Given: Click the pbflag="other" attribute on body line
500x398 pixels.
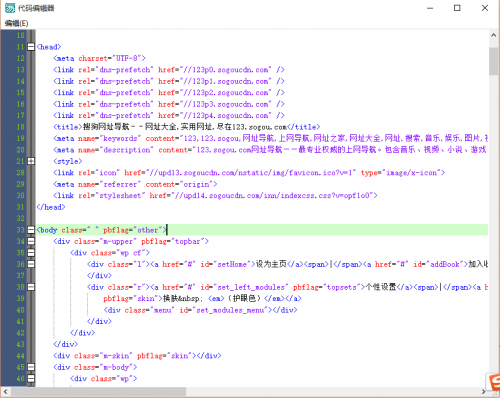Looking at the screenshot, I should (x=133, y=230).
